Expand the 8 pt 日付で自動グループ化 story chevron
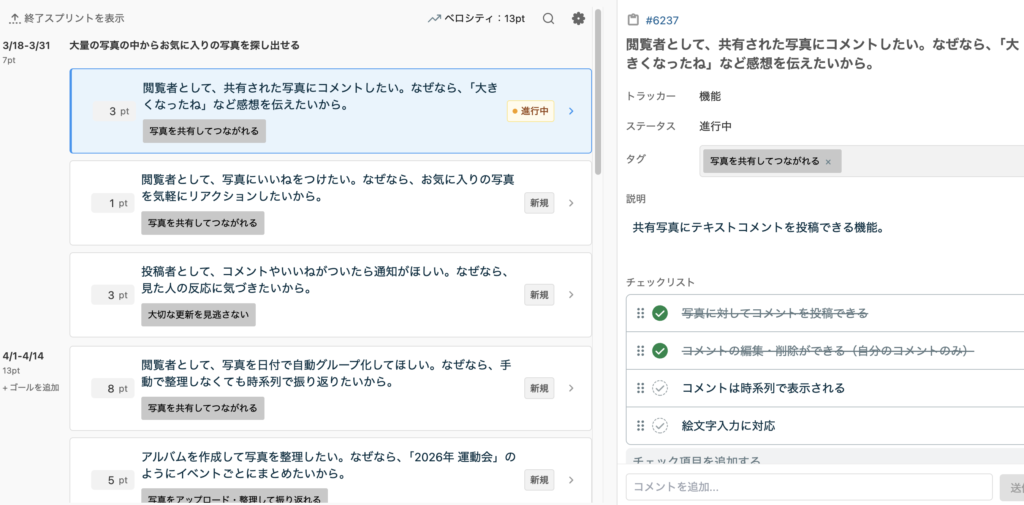This screenshot has height=505, width=1024. pos(571,388)
